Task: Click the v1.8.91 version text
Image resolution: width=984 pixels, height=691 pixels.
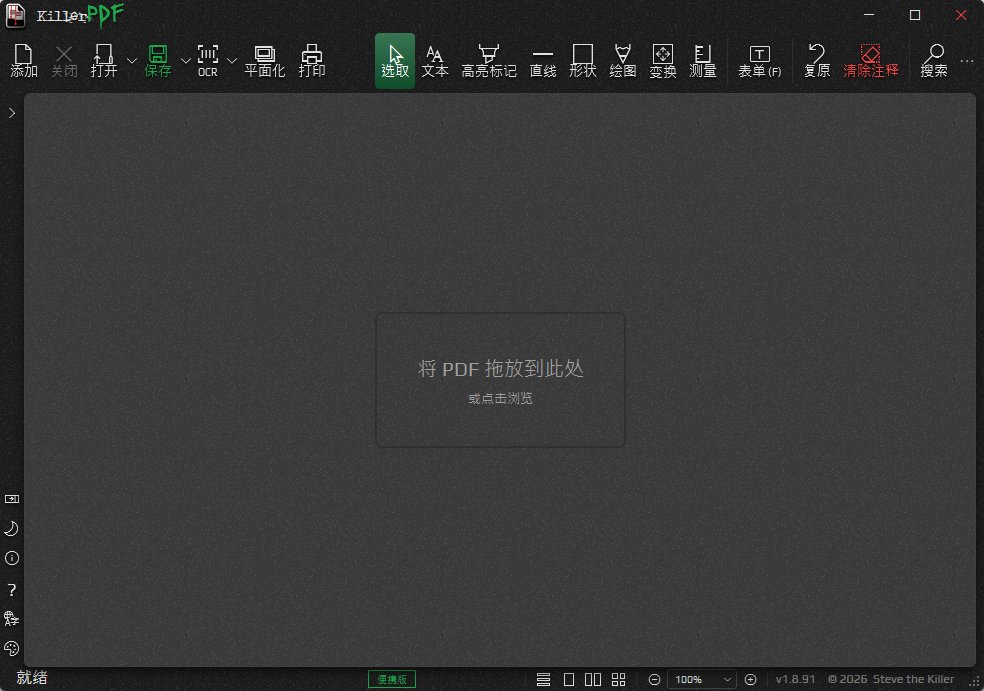Action: point(795,679)
